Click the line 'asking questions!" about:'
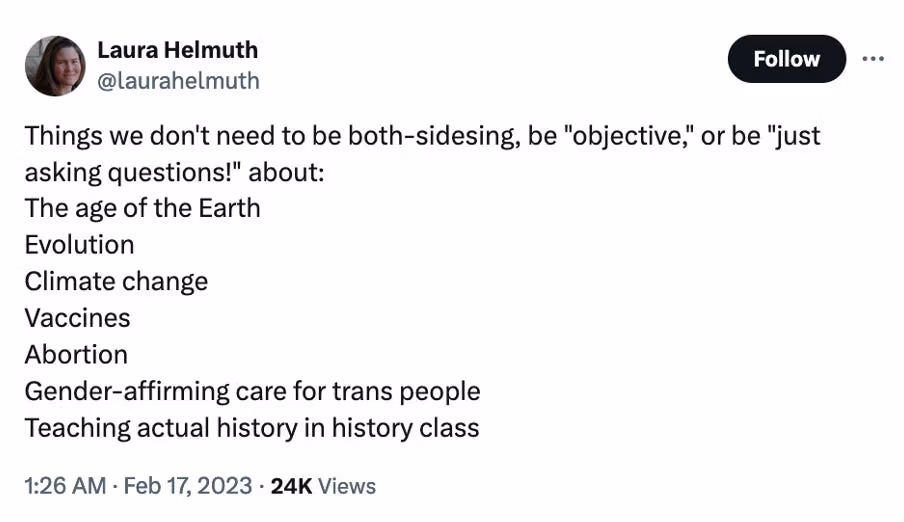Image resolution: width=904 pixels, height=522 pixels. coord(175,171)
